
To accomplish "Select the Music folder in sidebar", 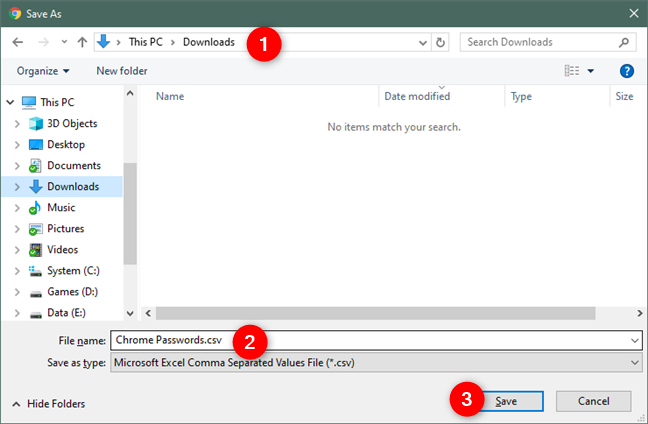I will pyautogui.click(x=61, y=207).
